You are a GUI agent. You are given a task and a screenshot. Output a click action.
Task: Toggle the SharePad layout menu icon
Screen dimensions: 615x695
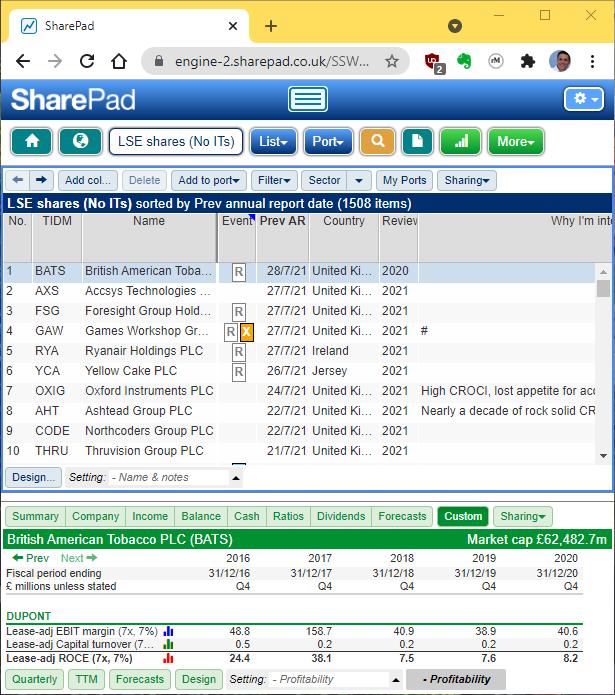click(x=308, y=99)
